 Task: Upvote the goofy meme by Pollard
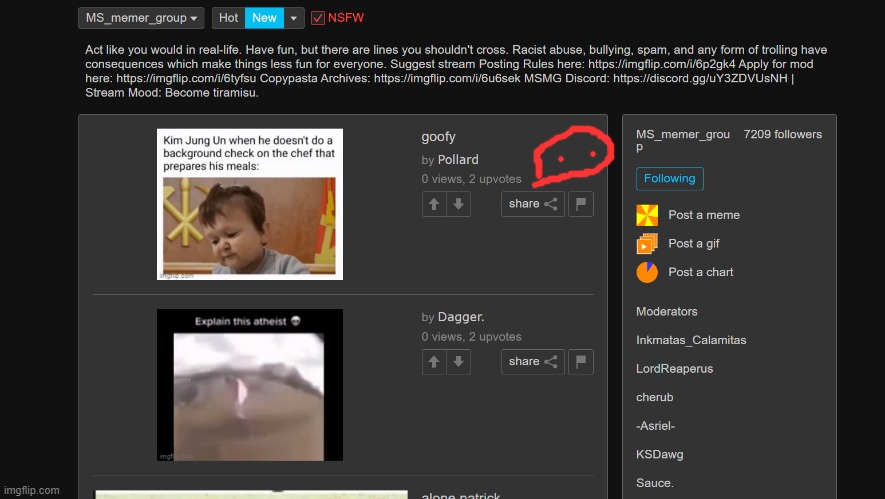[434, 204]
